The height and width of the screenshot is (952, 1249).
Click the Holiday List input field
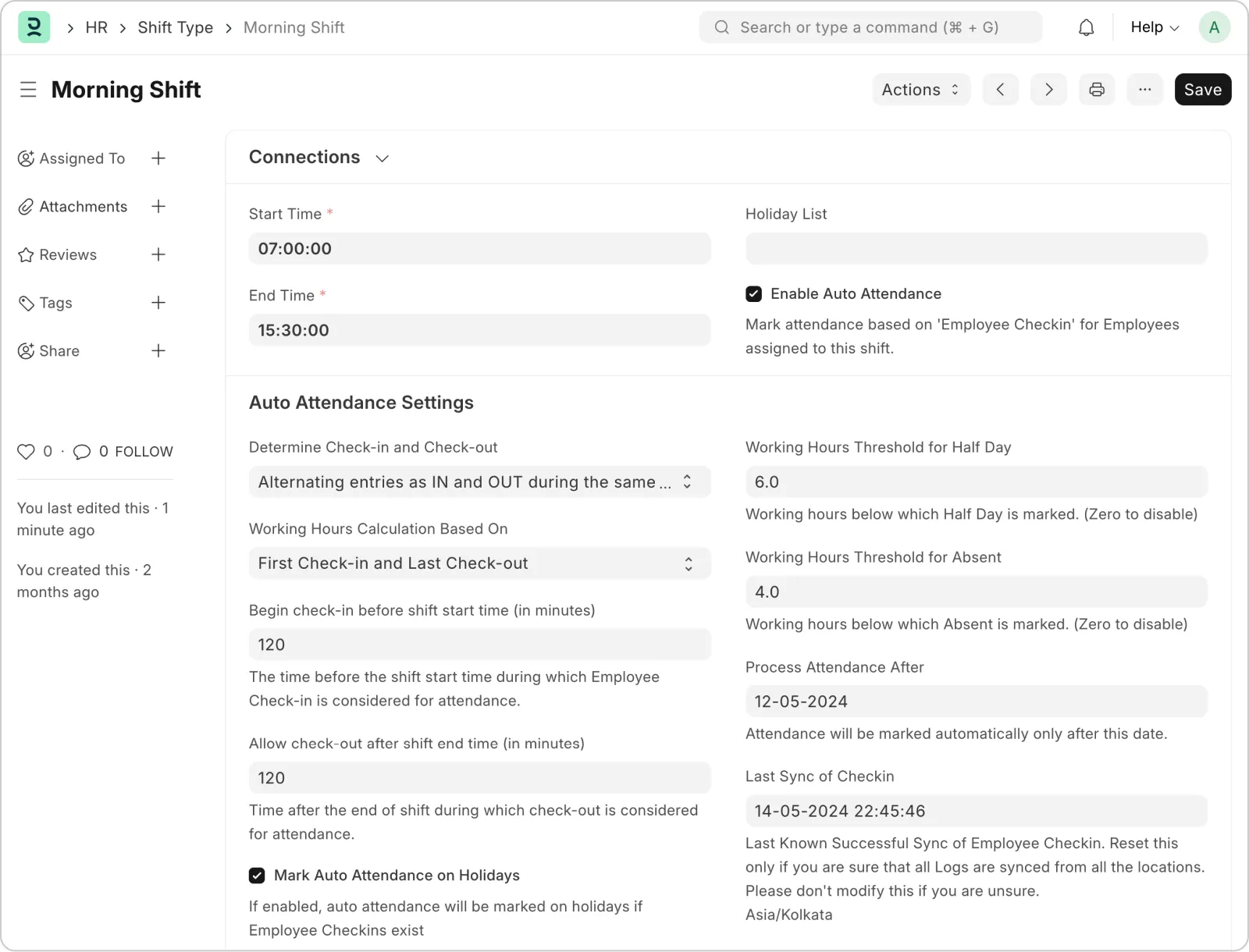point(976,248)
